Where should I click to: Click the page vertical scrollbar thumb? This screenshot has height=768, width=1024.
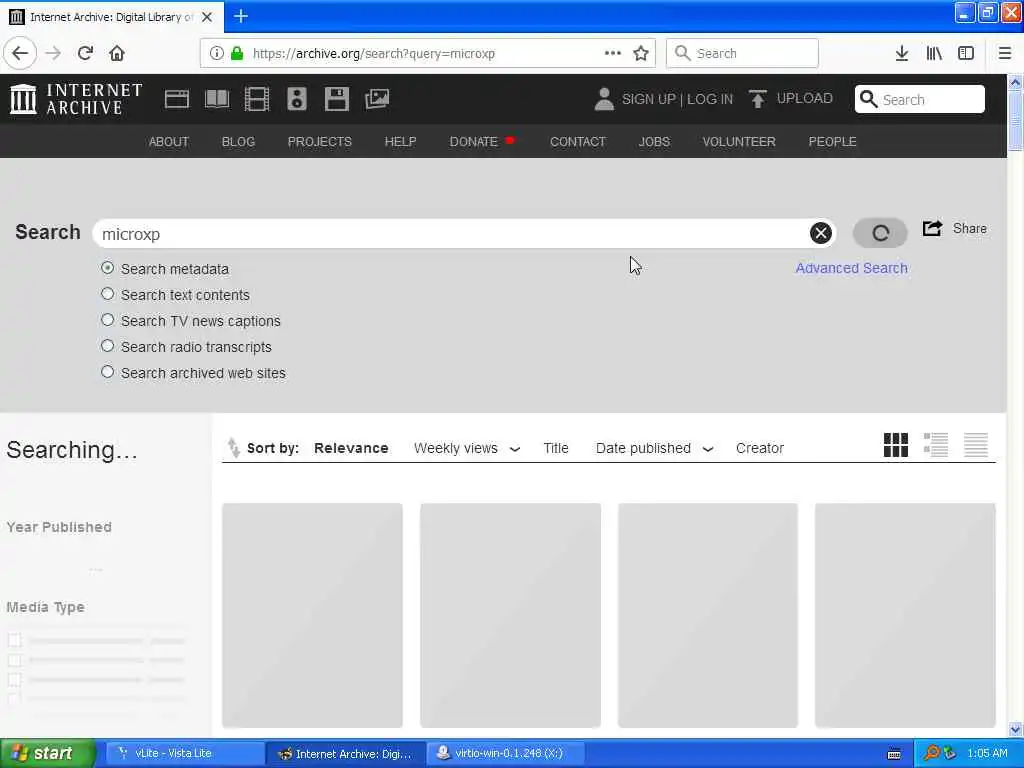point(1015,121)
